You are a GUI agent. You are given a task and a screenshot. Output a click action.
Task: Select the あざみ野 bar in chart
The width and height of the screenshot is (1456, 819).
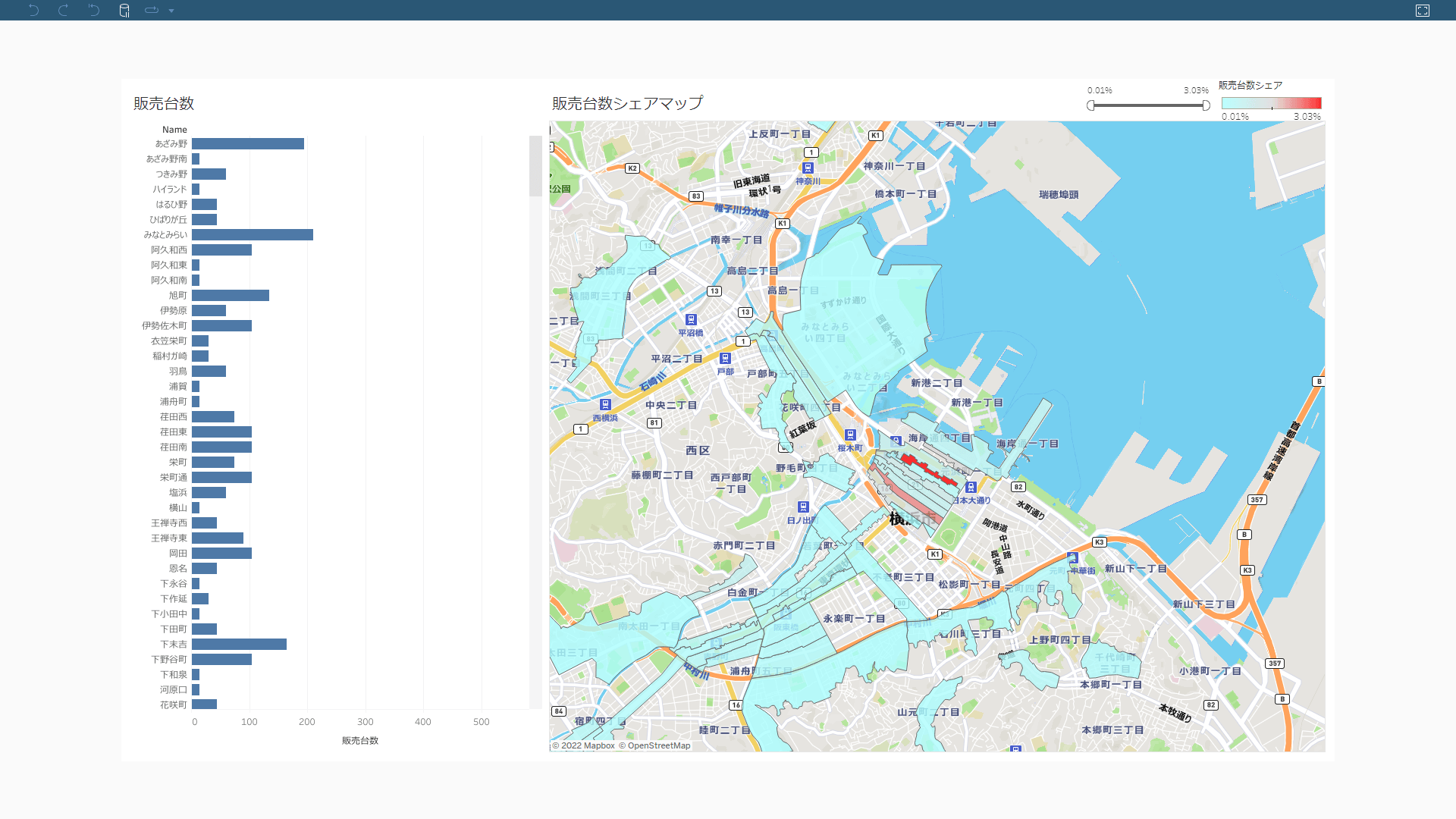coord(247,144)
